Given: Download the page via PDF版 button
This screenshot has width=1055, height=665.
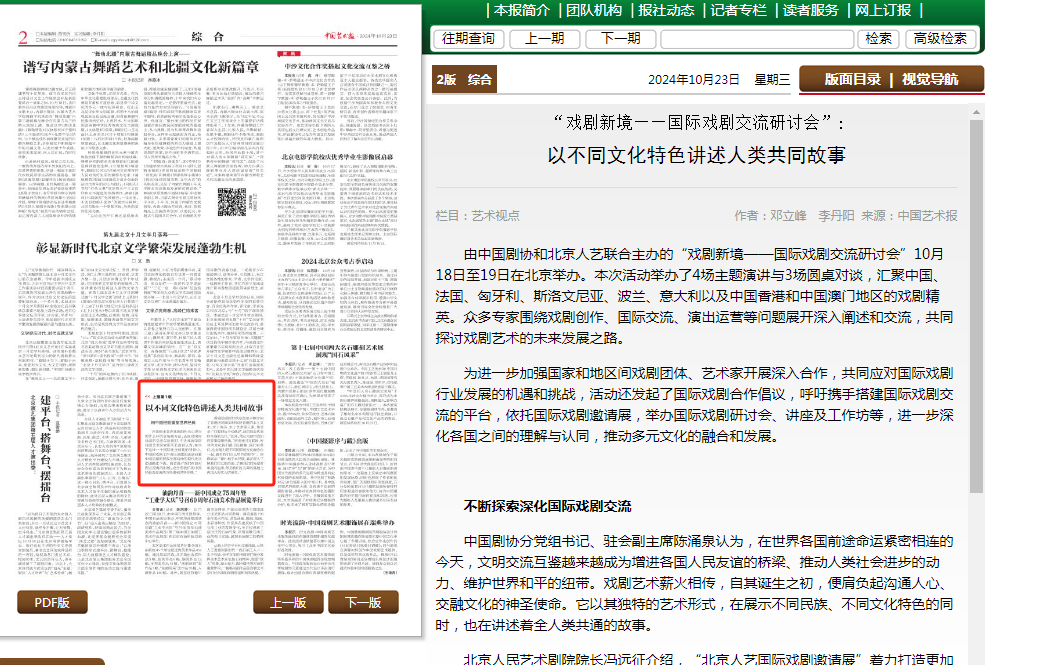Looking at the screenshot, I should tap(52, 602).
